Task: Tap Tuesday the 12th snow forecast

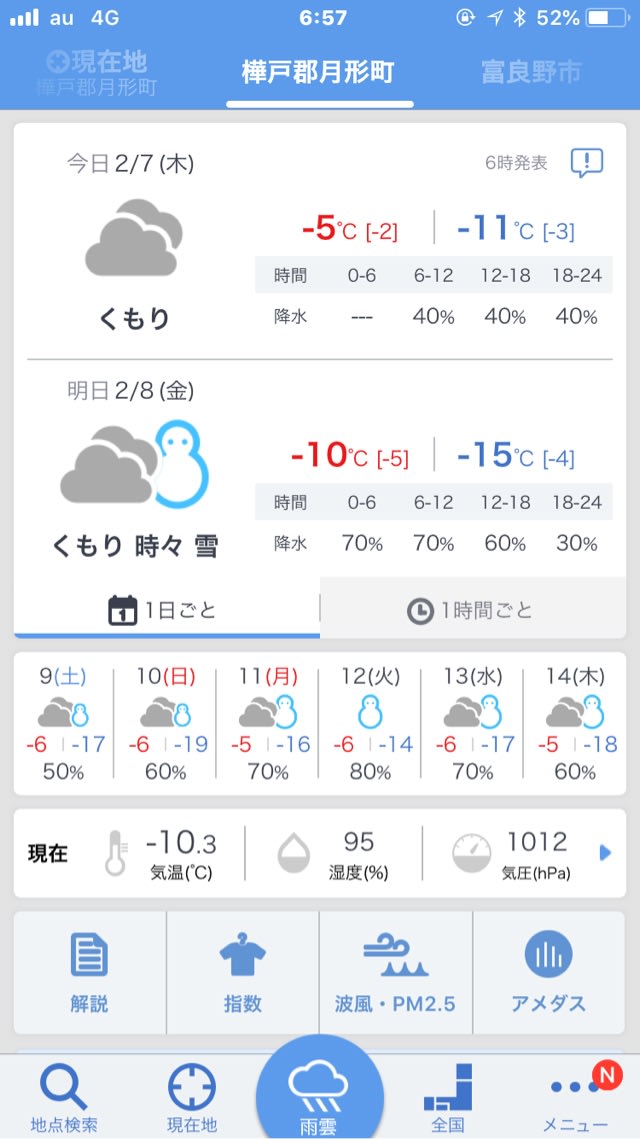Action: pos(369,723)
